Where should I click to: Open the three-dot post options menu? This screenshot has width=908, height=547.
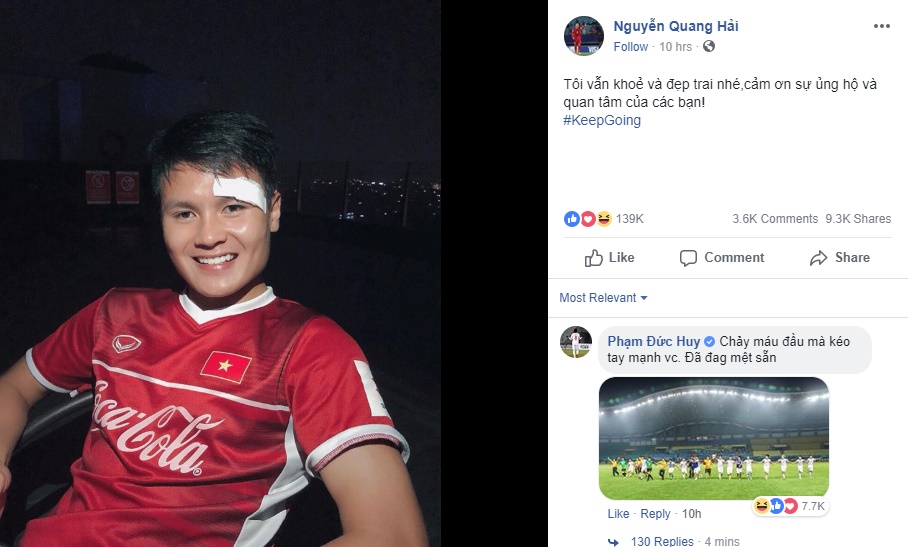[881, 26]
